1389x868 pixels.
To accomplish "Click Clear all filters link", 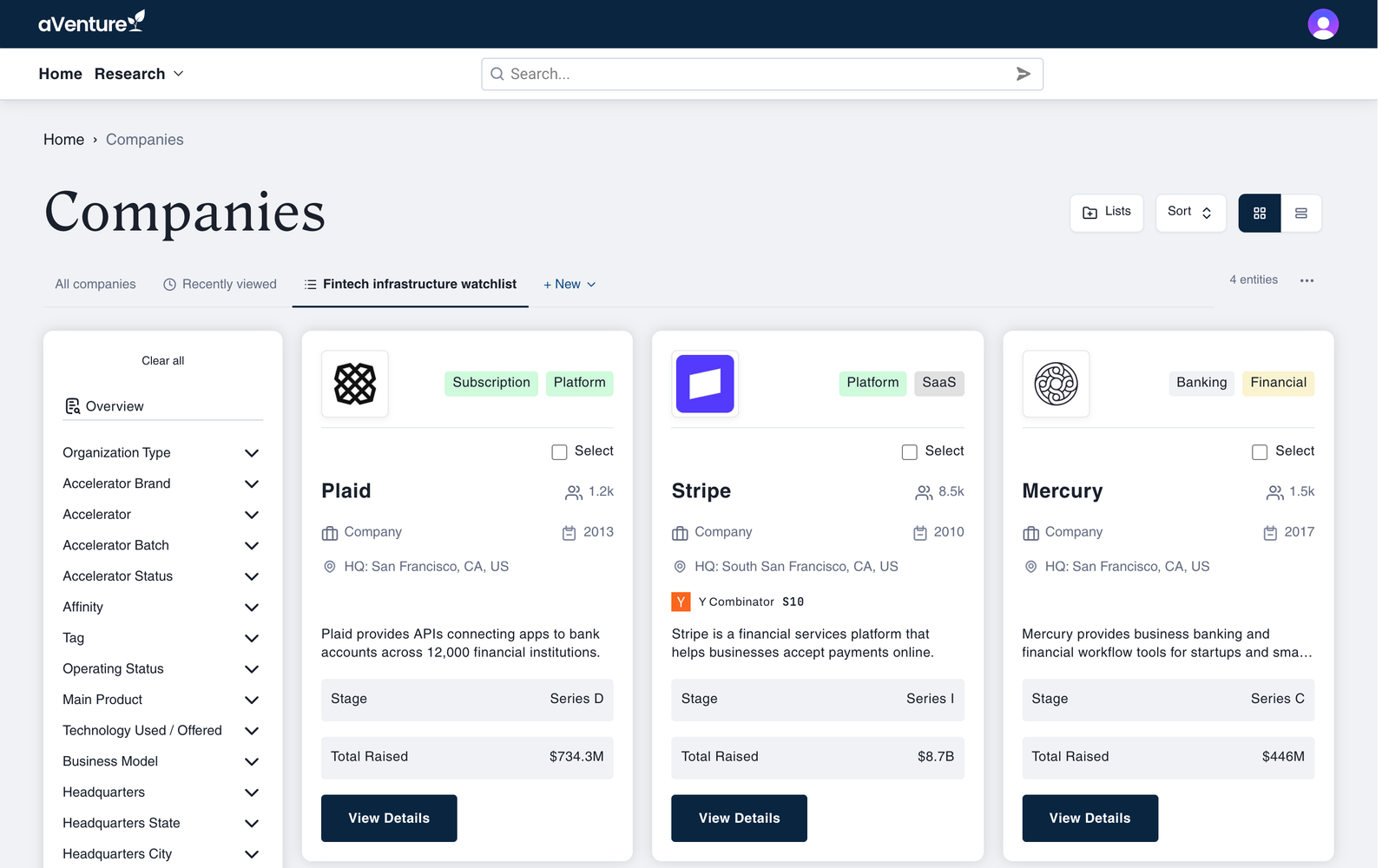I will (x=163, y=360).
